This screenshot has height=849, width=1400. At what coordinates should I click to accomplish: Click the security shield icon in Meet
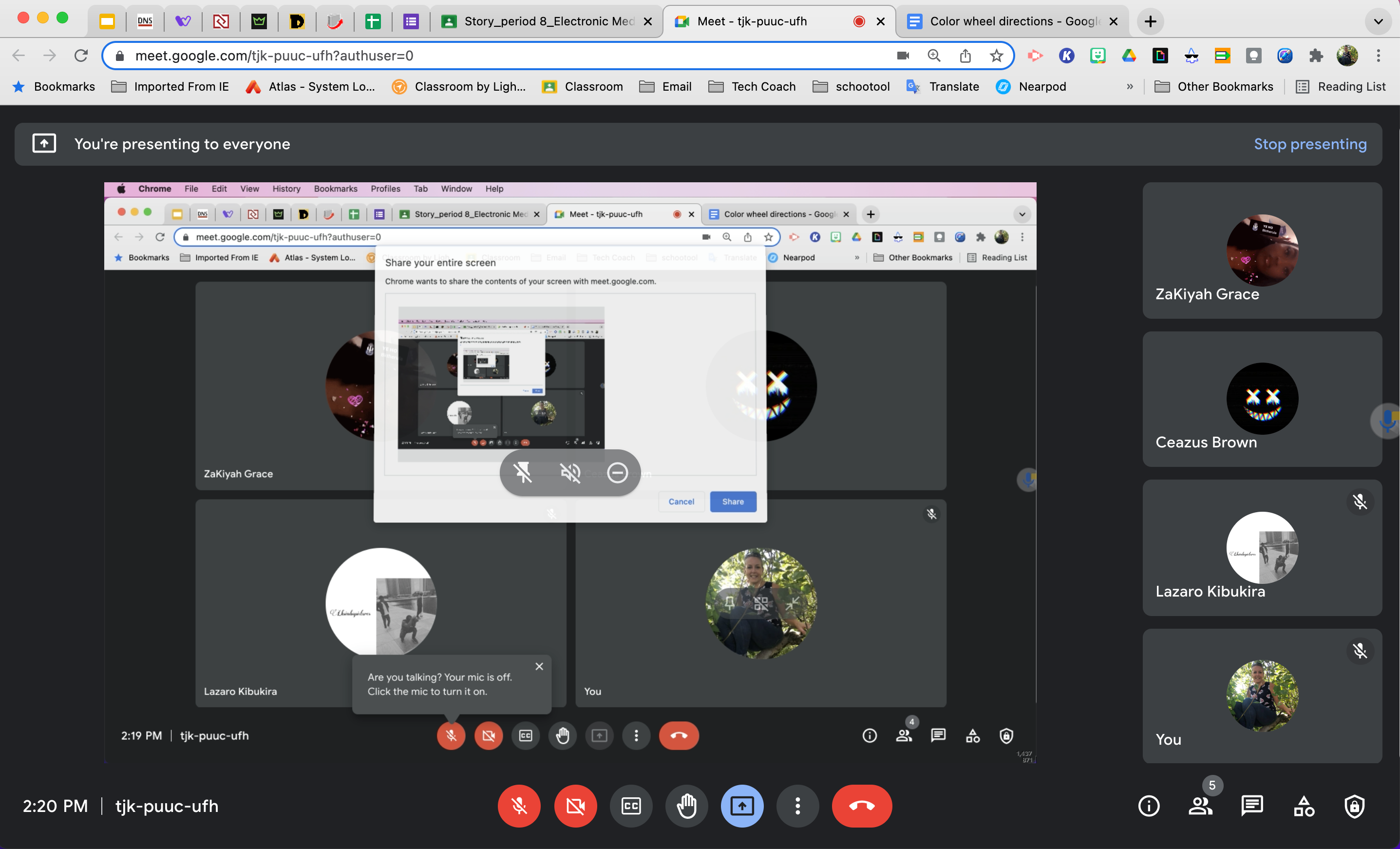click(1355, 806)
